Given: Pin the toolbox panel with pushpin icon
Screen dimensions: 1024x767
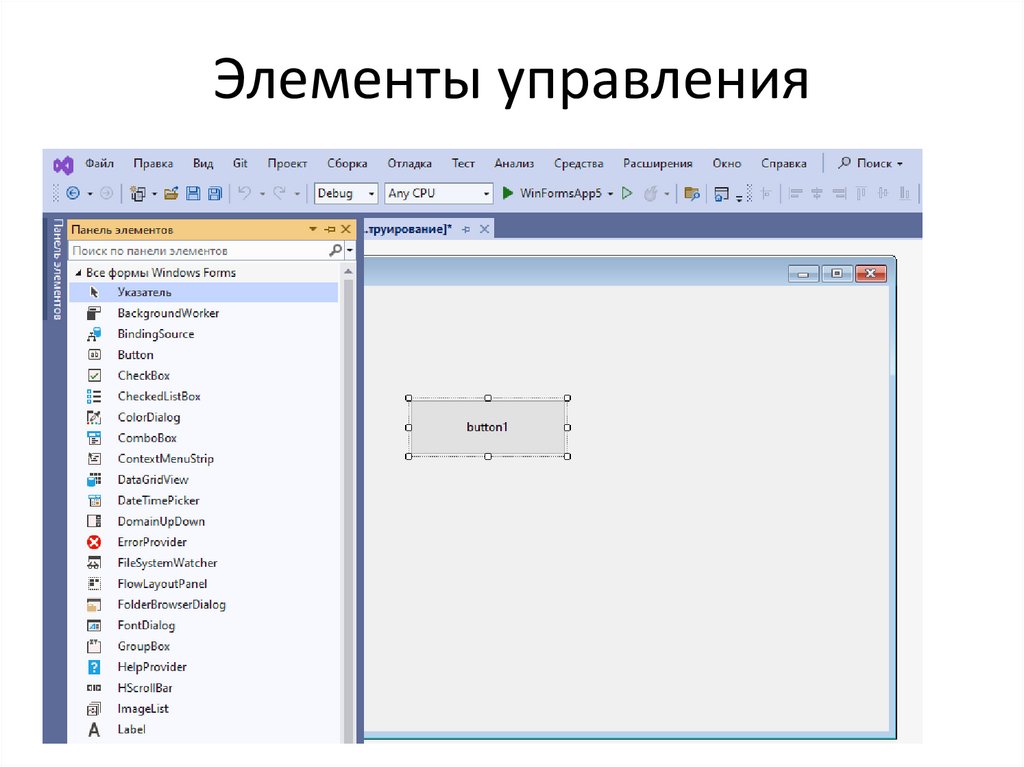Looking at the screenshot, I should 329,229.
